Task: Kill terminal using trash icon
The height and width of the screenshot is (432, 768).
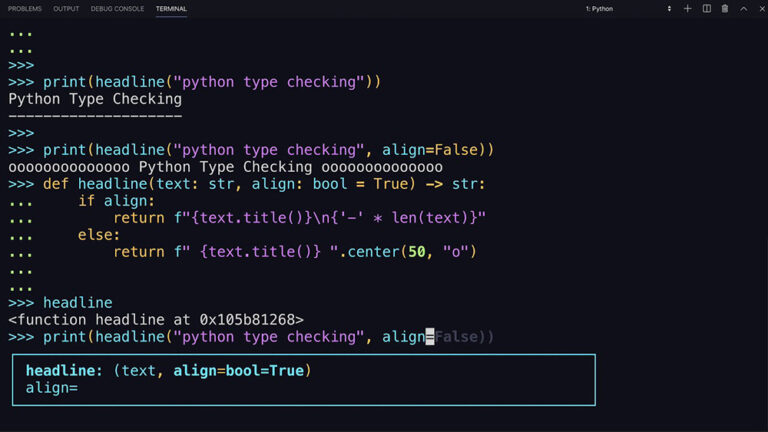Action: (x=725, y=9)
